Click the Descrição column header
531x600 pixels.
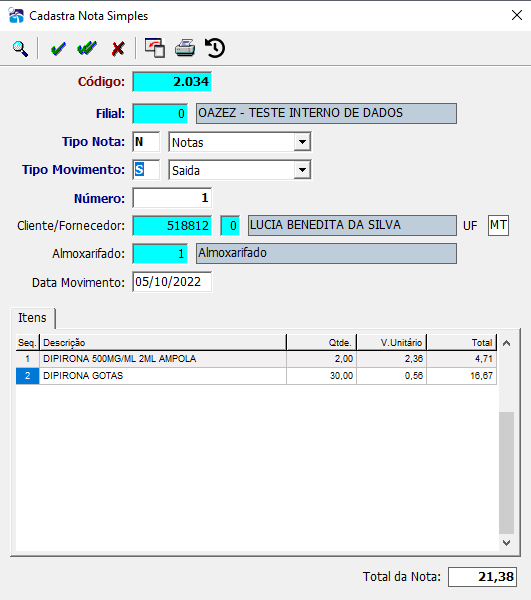point(163,342)
